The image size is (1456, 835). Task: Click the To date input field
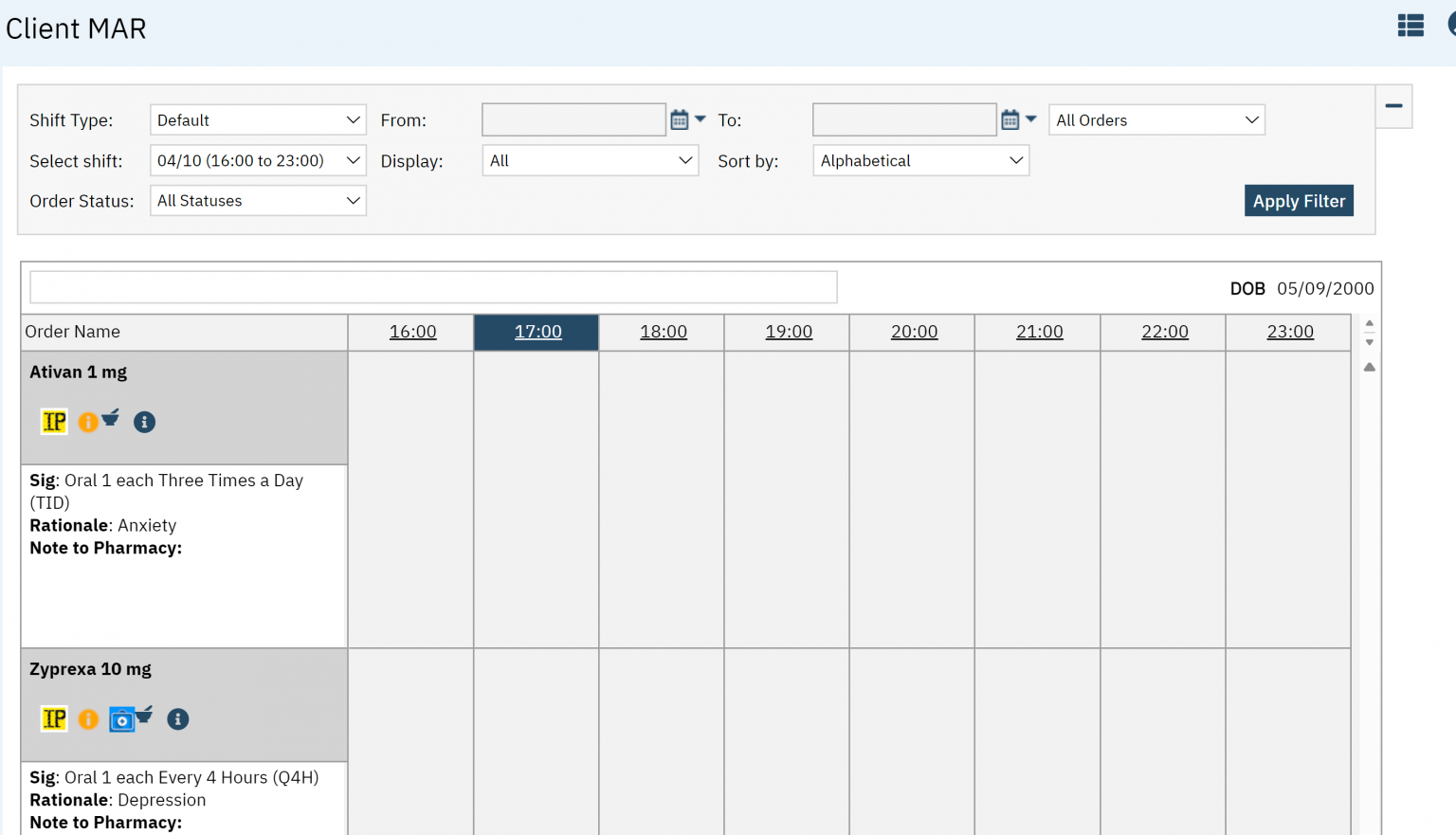pyautogui.click(x=904, y=119)
